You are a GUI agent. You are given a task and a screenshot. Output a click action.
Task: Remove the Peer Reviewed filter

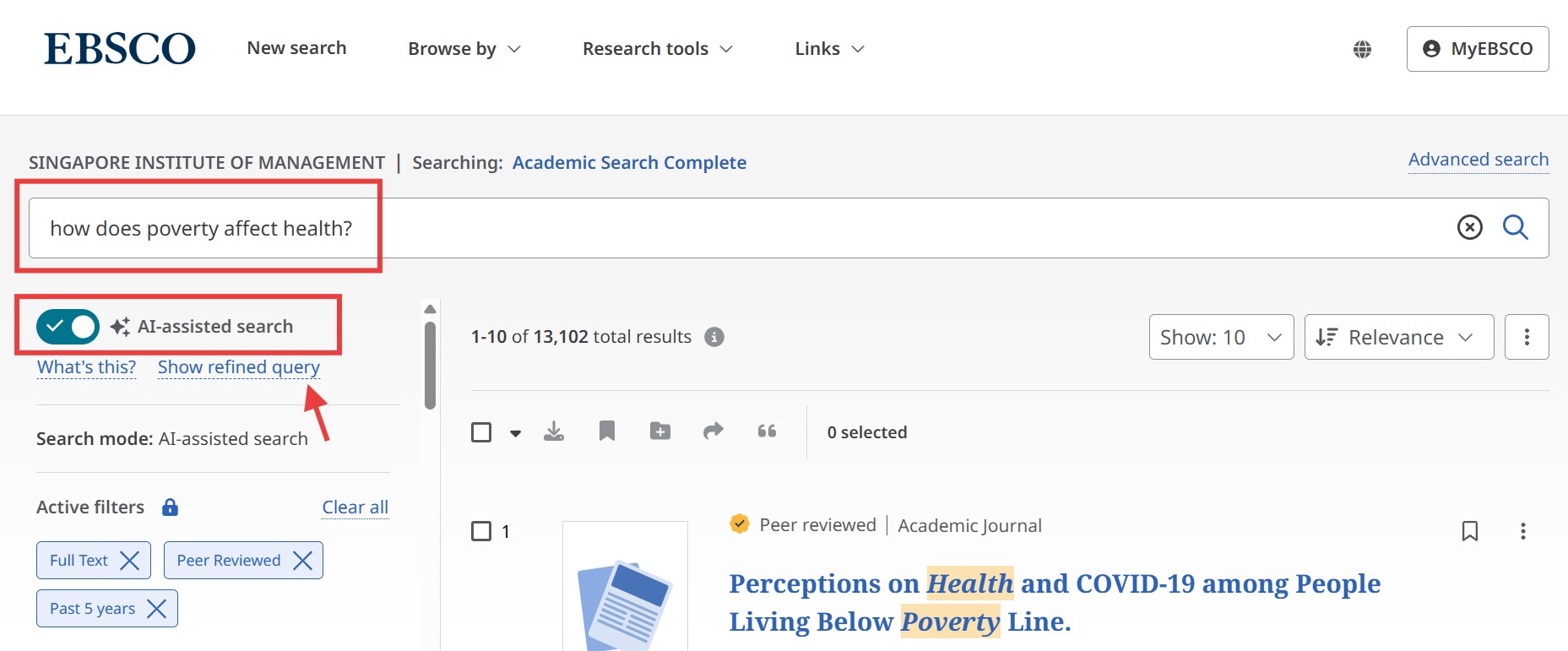pos(302,561)
